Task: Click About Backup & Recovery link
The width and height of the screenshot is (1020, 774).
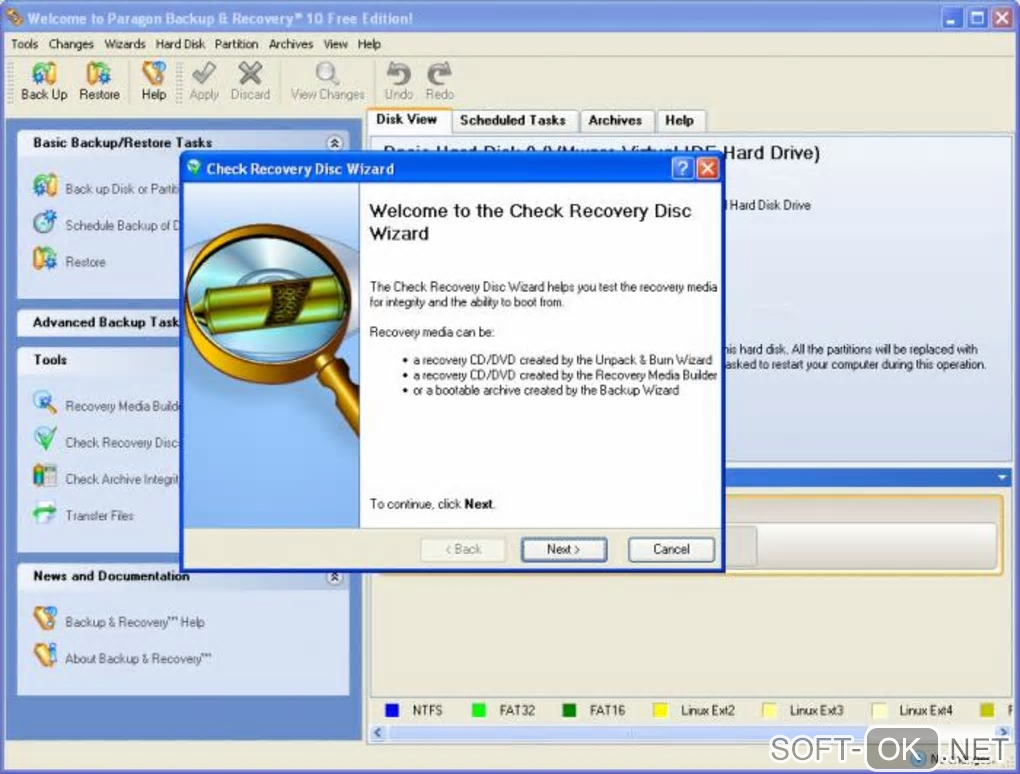Action: [138, 659]
